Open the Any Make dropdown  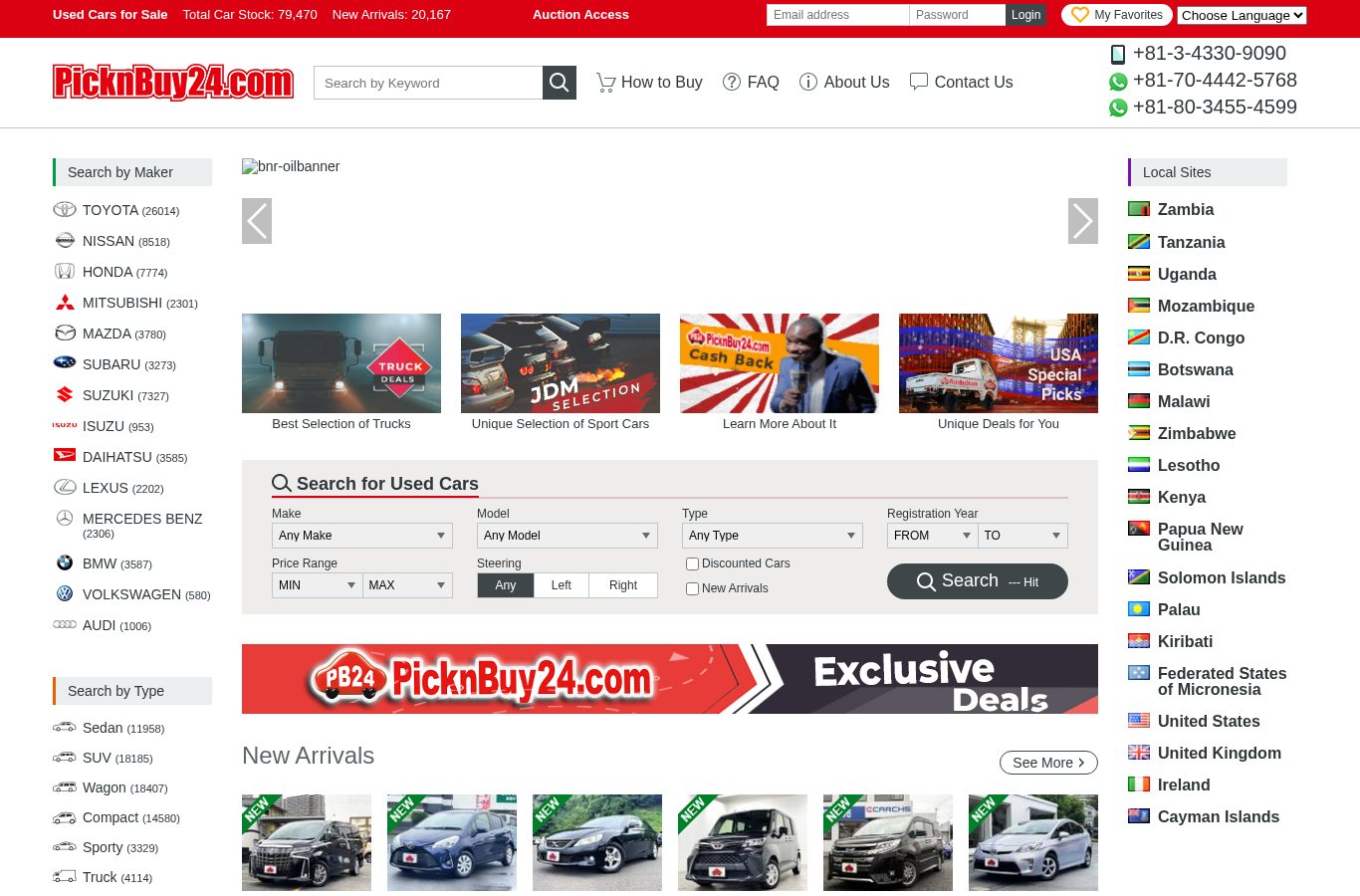tap(362, 536)
